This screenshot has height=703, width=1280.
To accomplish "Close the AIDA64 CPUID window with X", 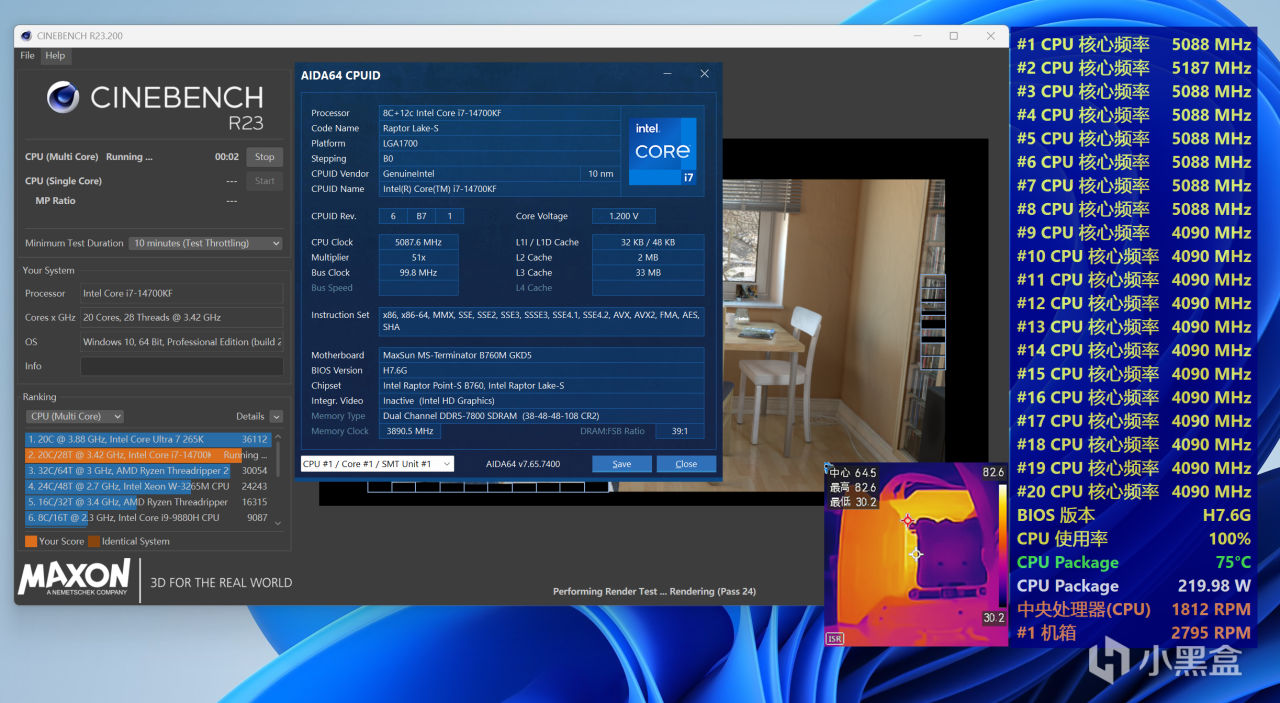I will (x=704, y=74).
